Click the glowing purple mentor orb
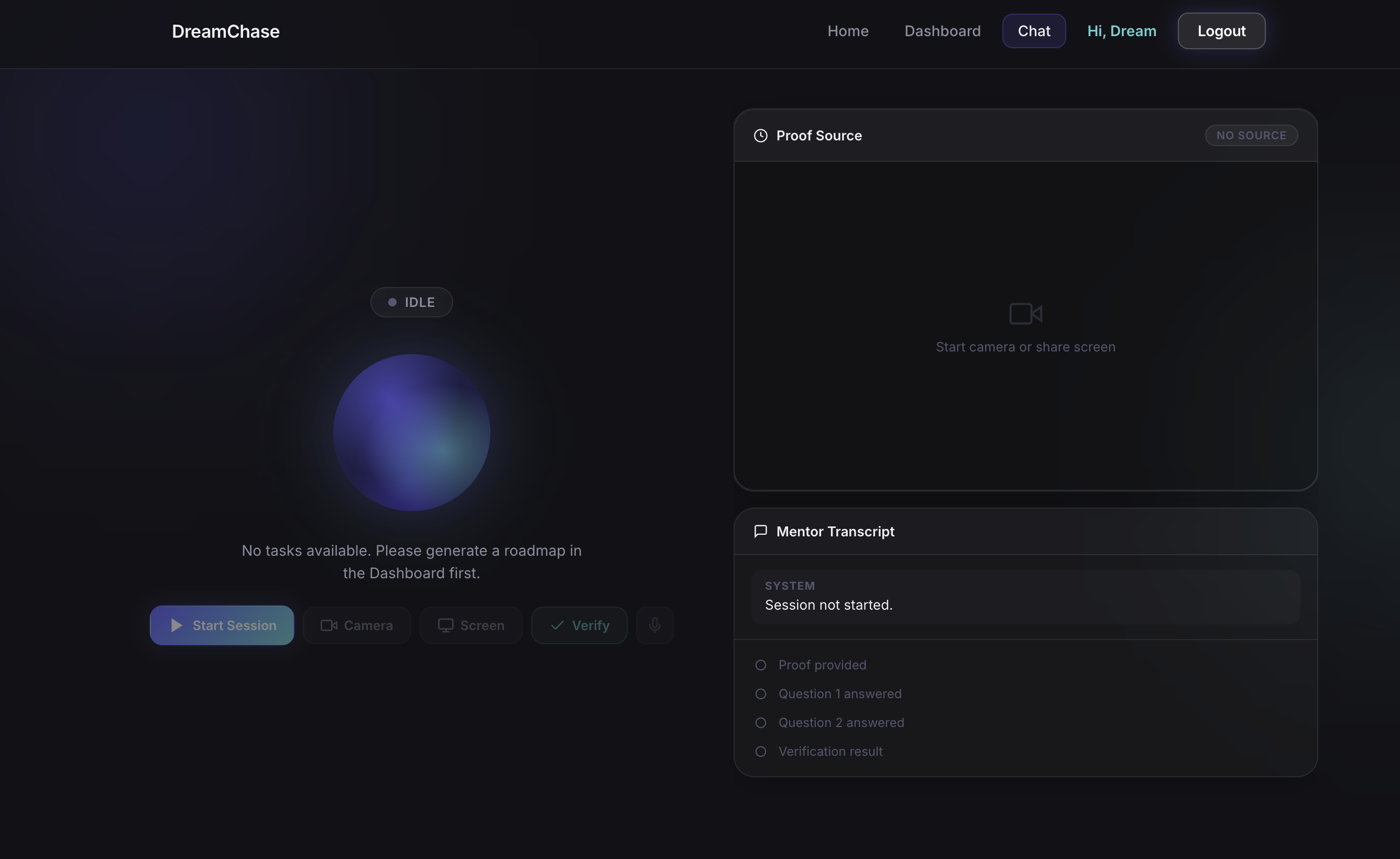 click(411, 432)
